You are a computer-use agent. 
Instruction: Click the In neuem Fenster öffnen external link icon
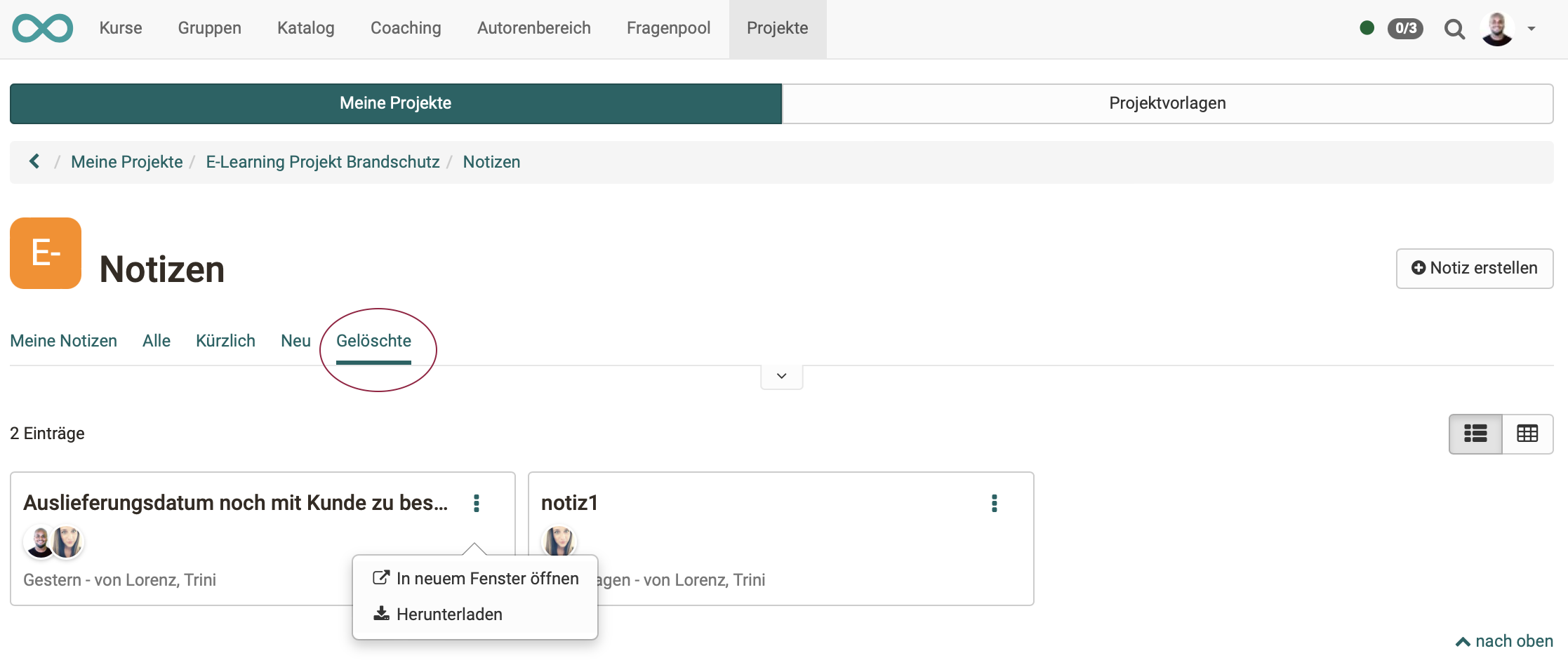point(380,577)
